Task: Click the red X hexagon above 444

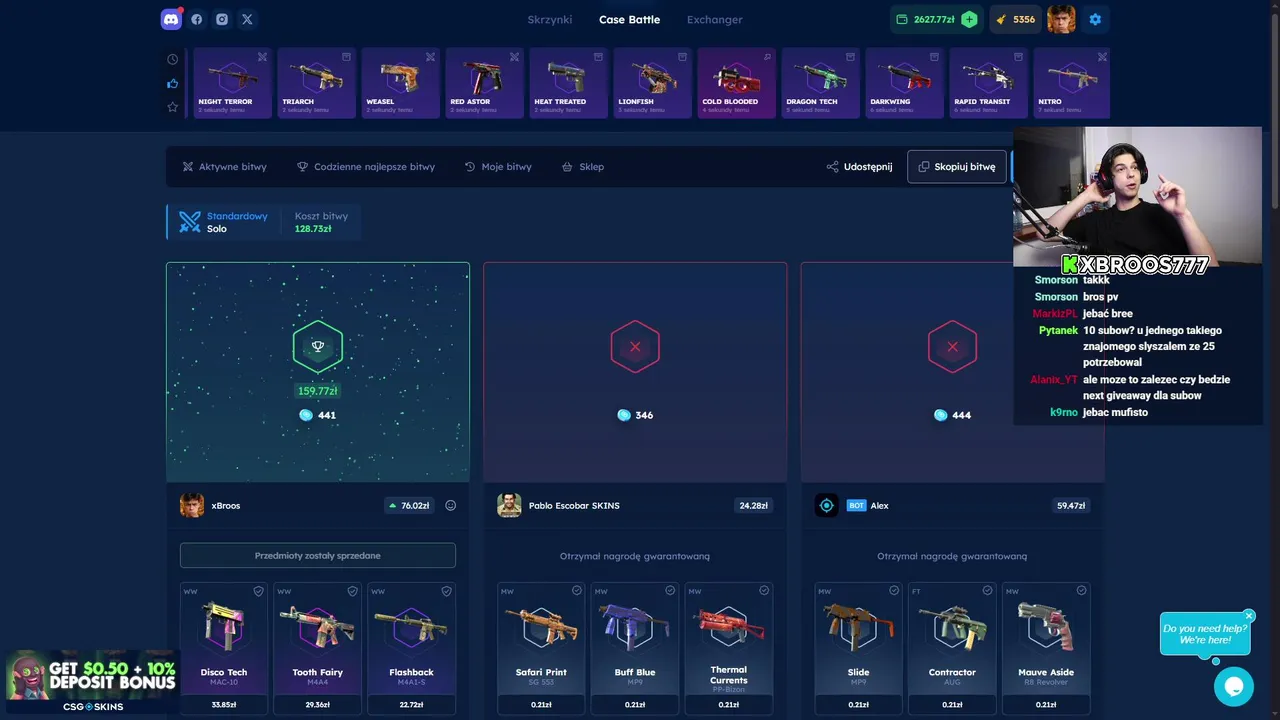Action: point(952,347)
